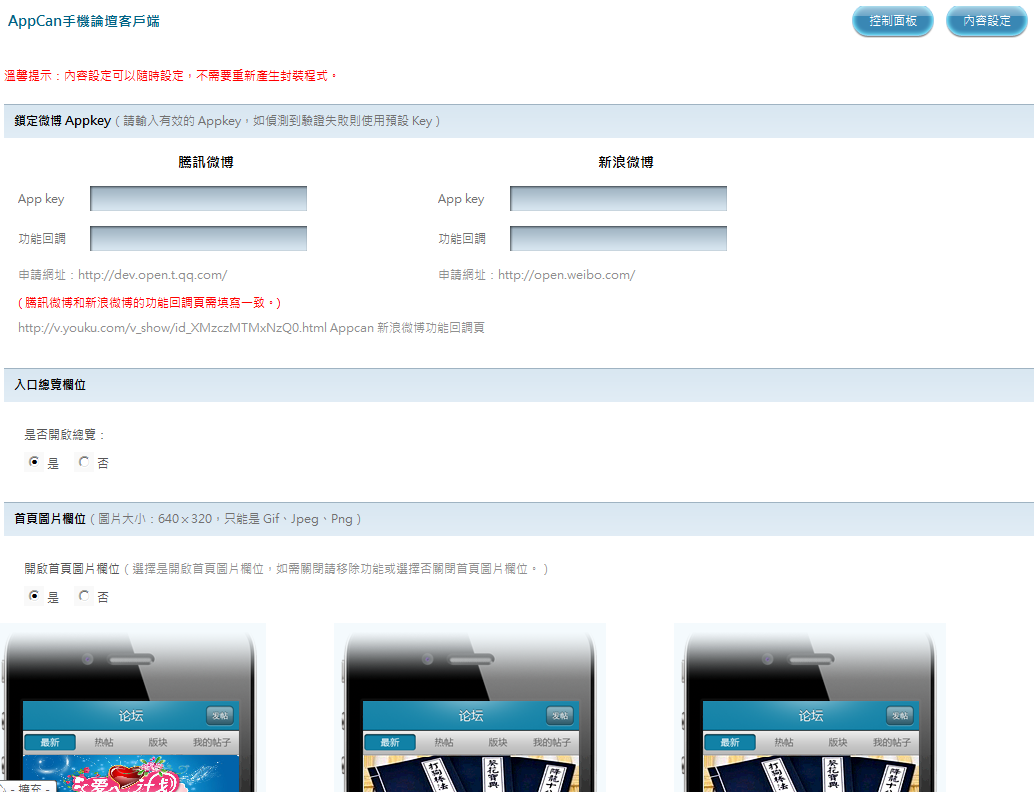
Task: Select 是 for 是否開啟總覽
Action: 34,462
